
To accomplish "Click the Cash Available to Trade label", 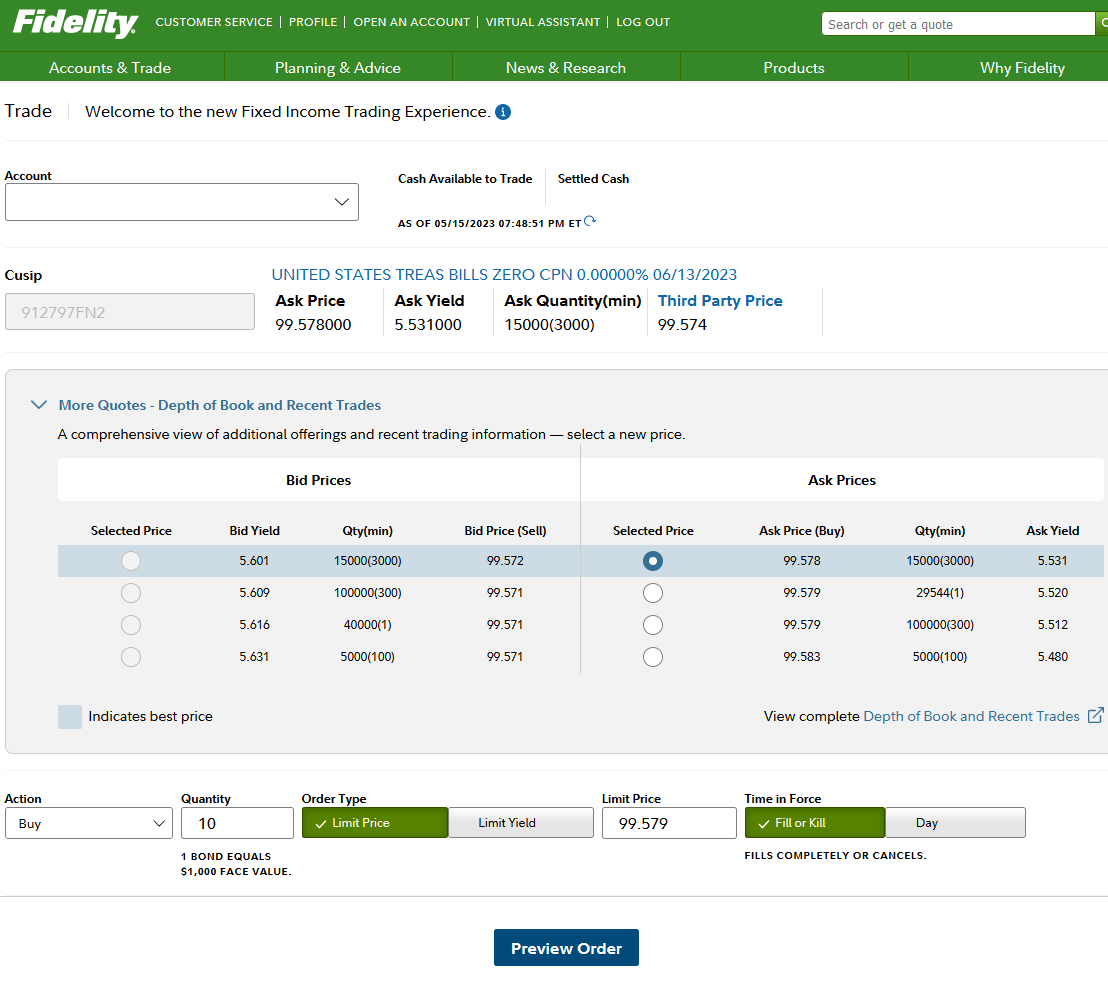I will [x=465, y=179].
